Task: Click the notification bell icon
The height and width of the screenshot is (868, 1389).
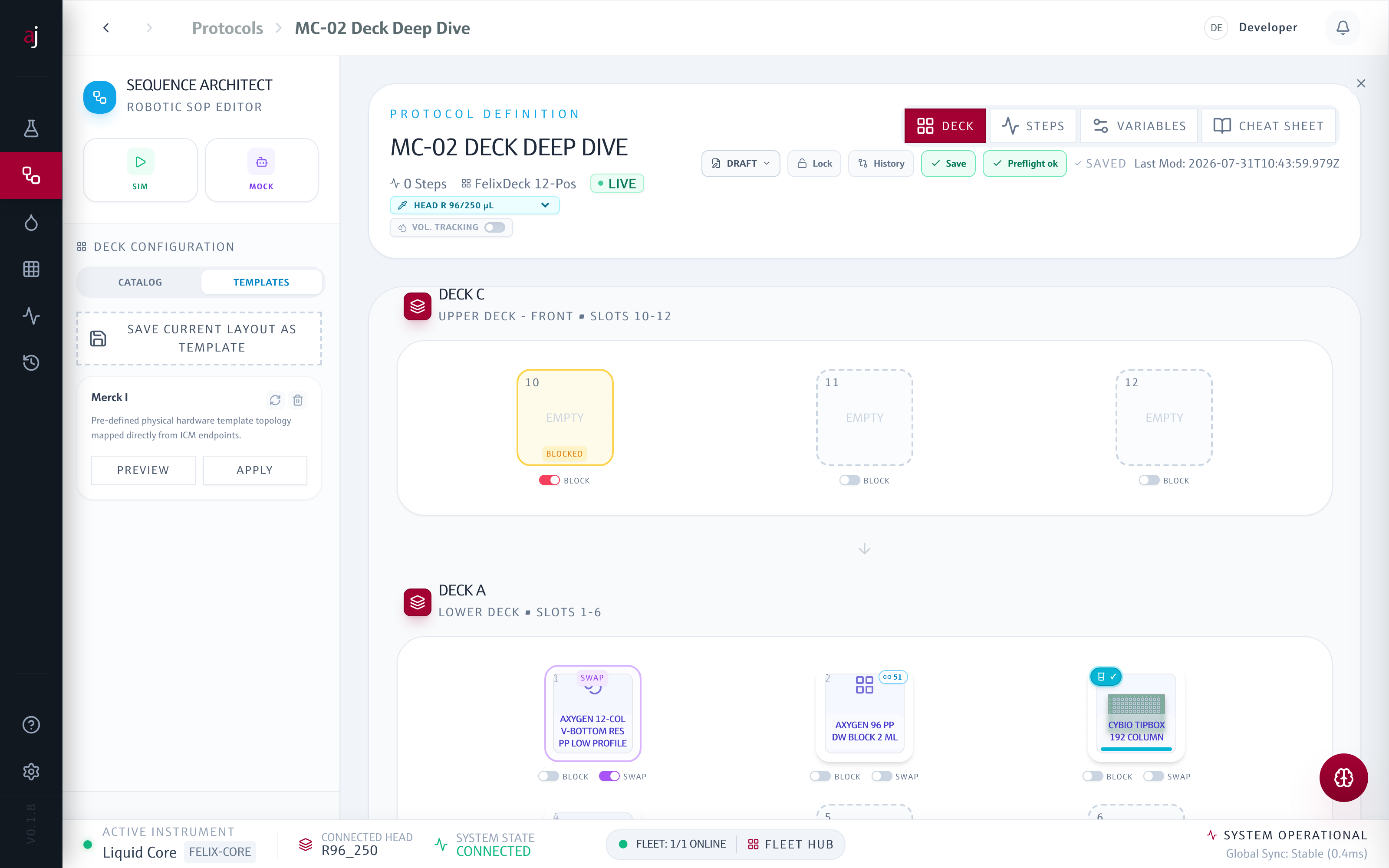Action: click(1343, 27)
